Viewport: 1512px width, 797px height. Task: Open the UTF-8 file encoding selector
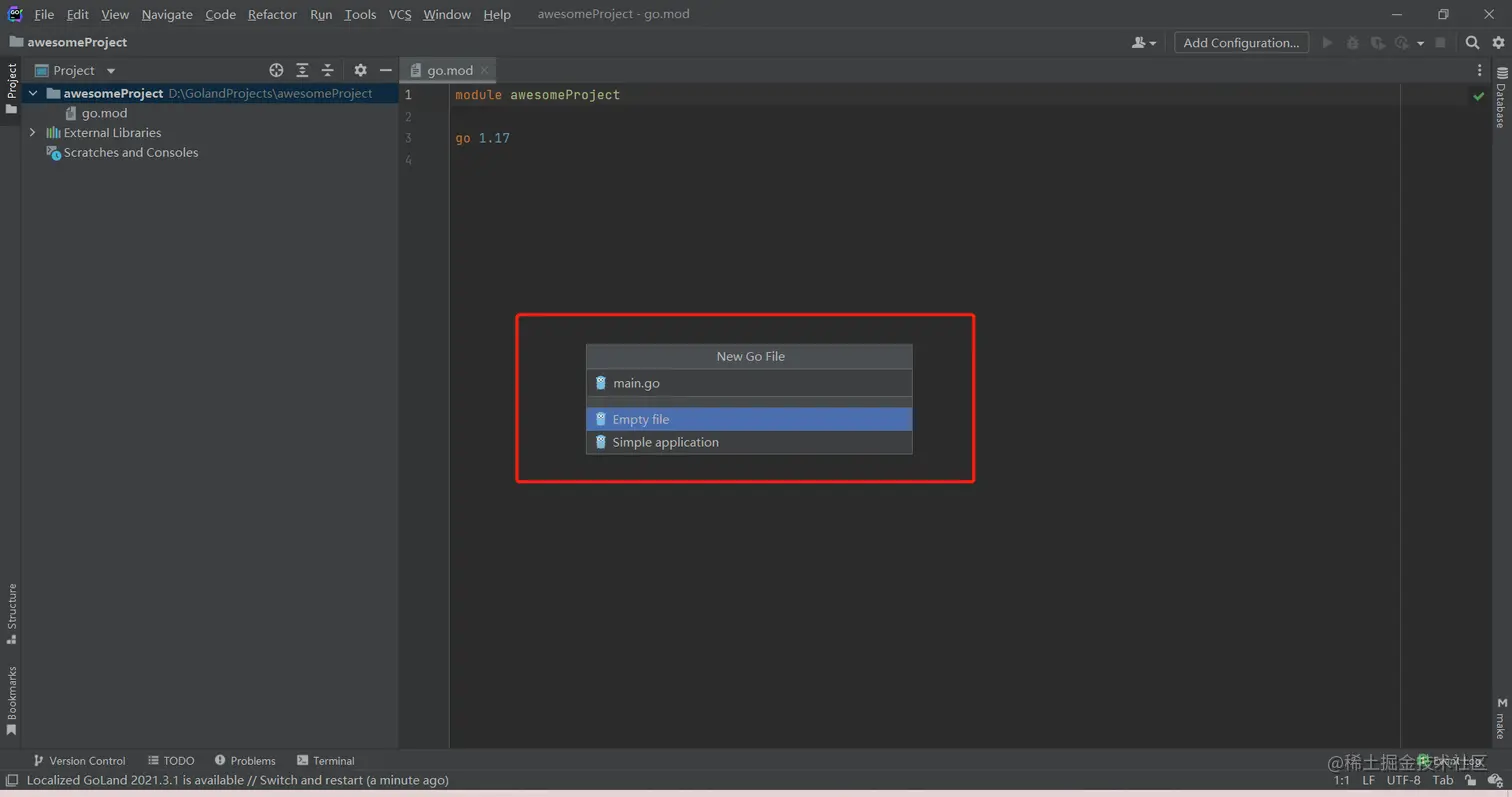(1403, 780)
